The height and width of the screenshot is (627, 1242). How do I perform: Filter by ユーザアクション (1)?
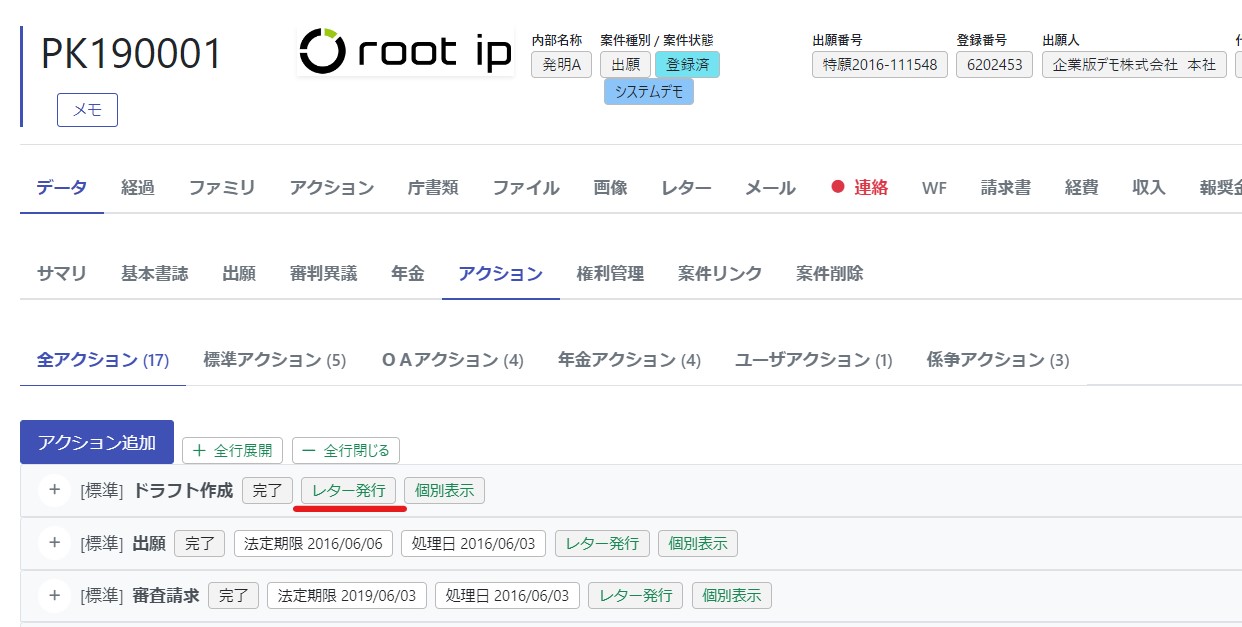(x=814, y=360)
